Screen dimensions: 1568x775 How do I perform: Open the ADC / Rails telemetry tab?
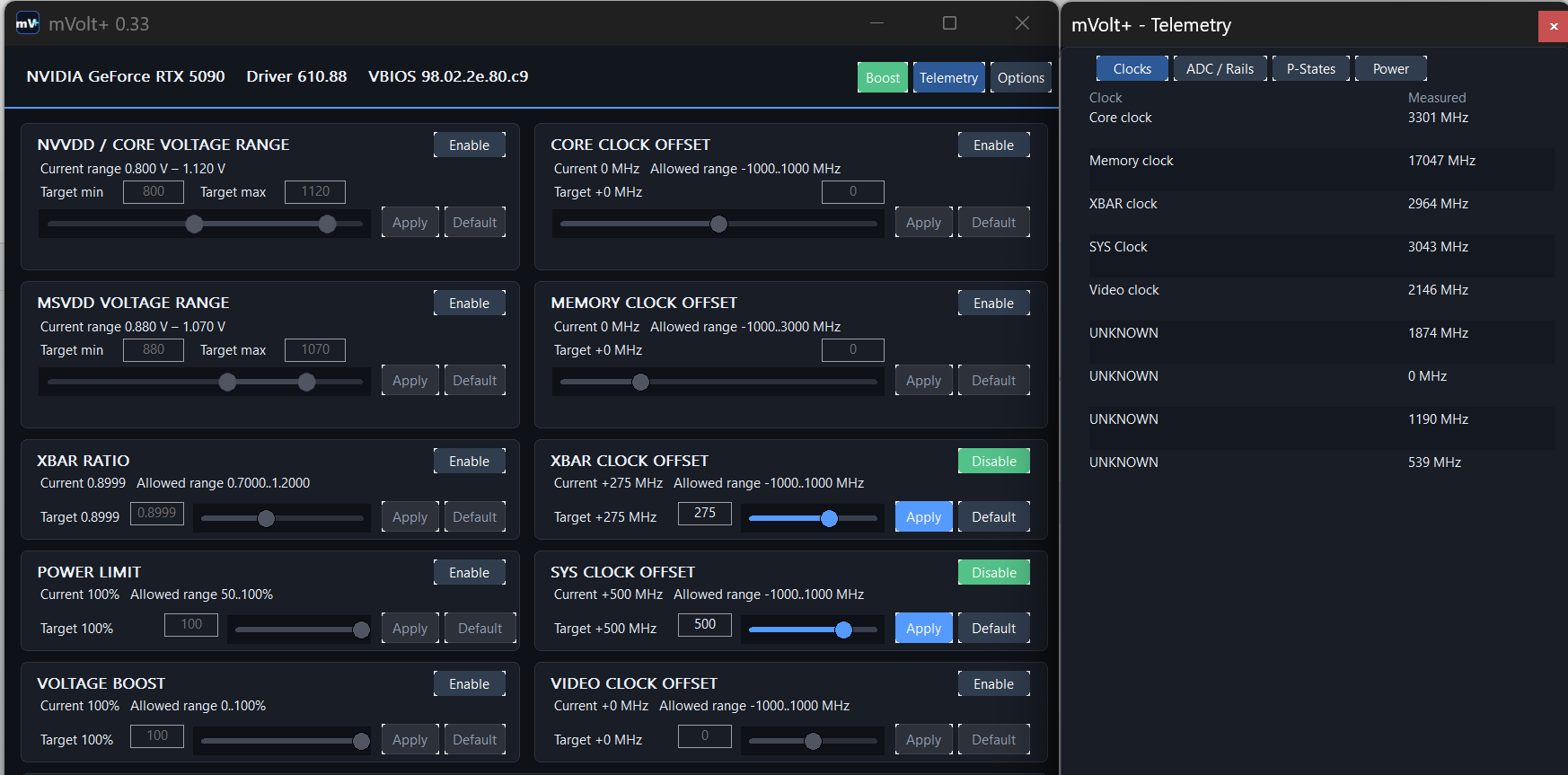coord(1220,69)
